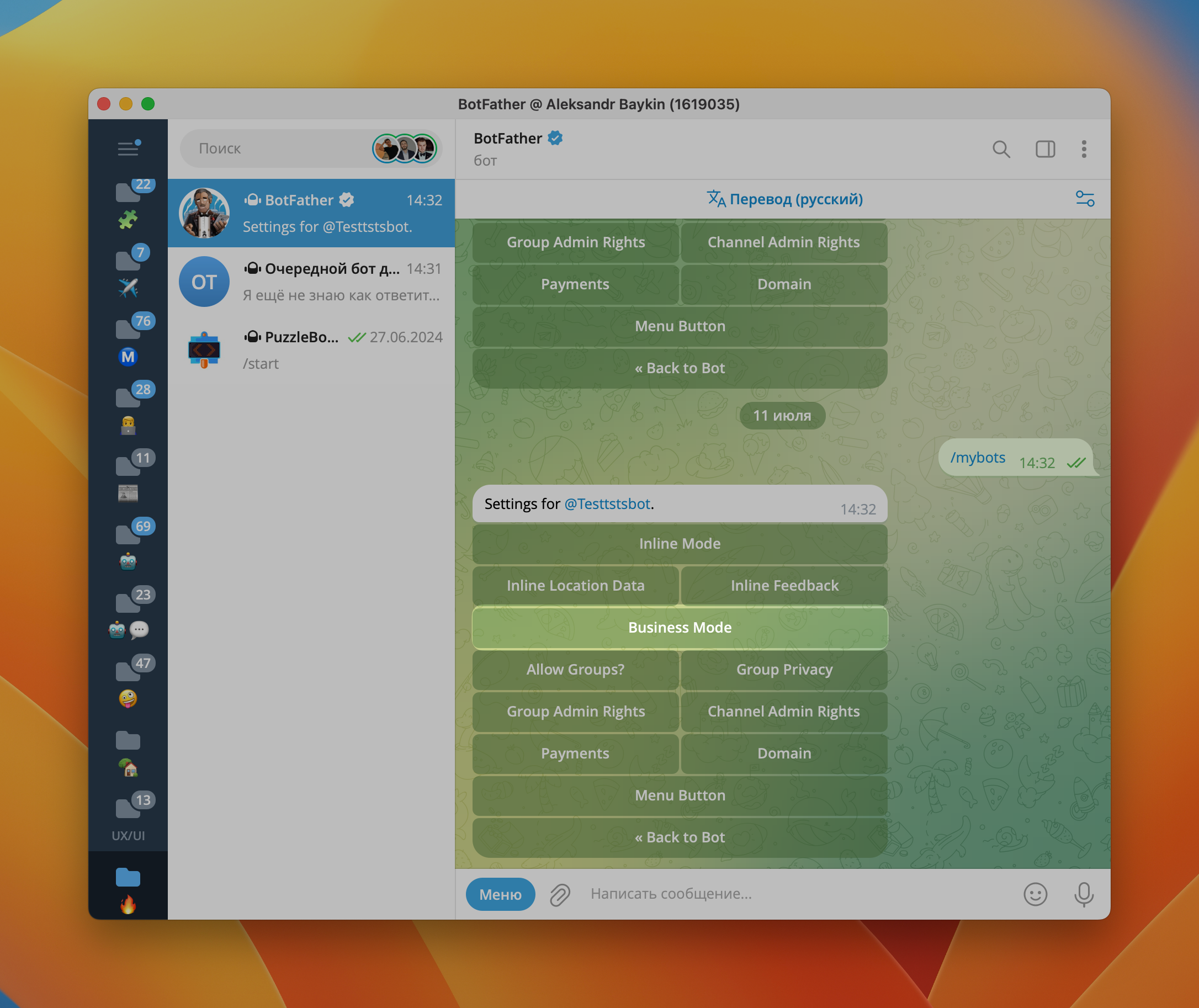Open the bot Меню commands button
The image size is (1199, 1008).
[501, 894]
